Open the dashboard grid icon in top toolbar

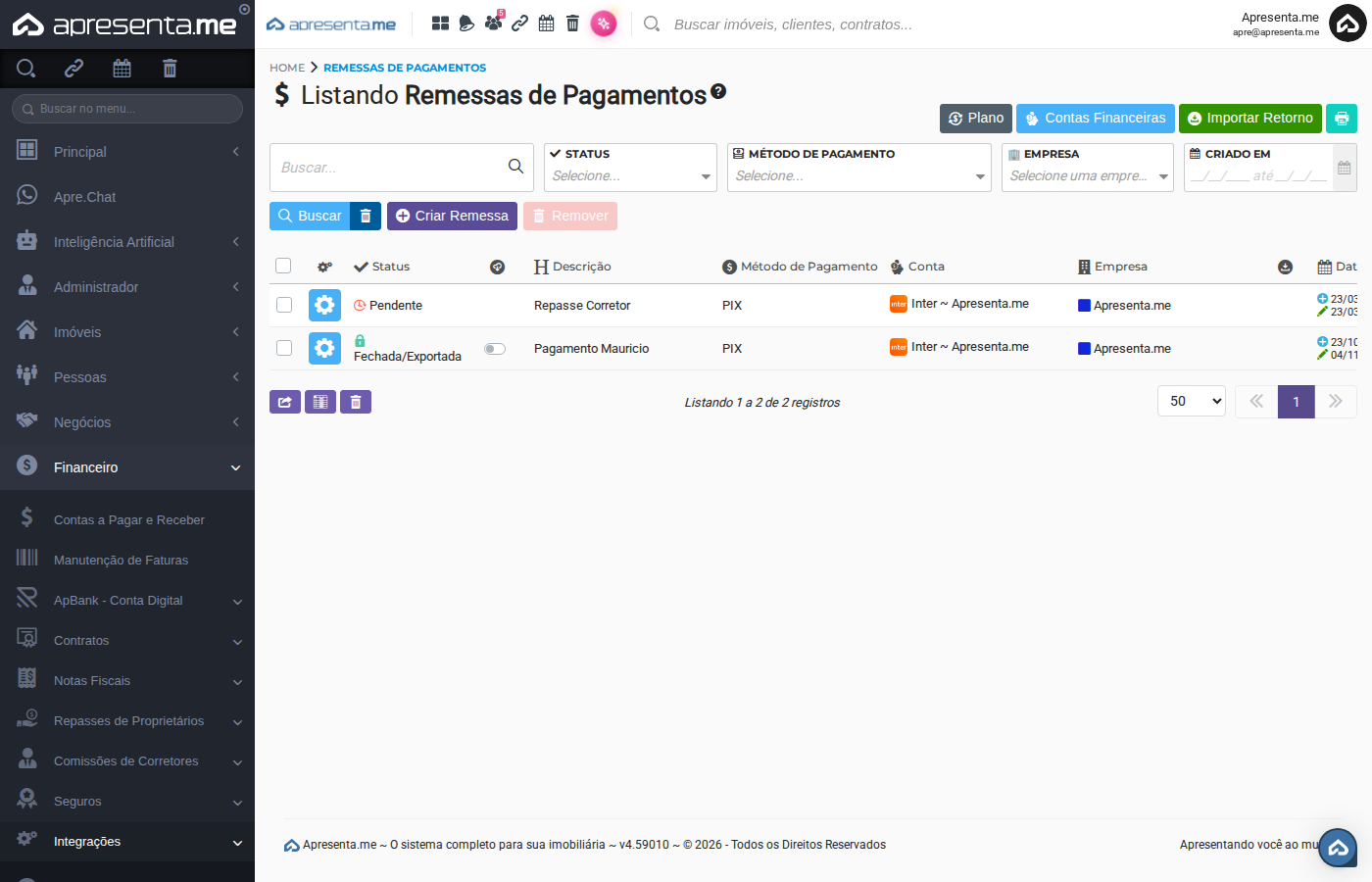tap(441, 24)
